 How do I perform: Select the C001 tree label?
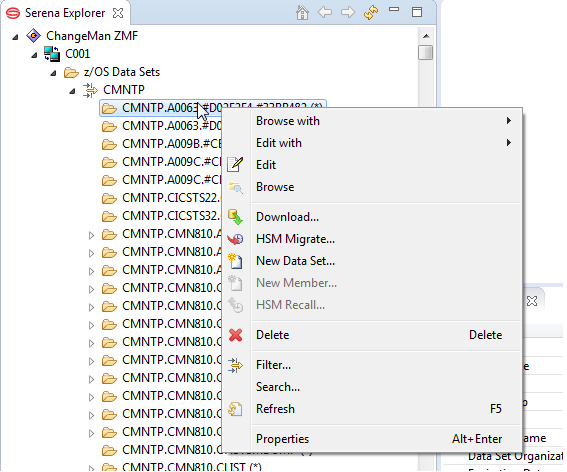77,54
